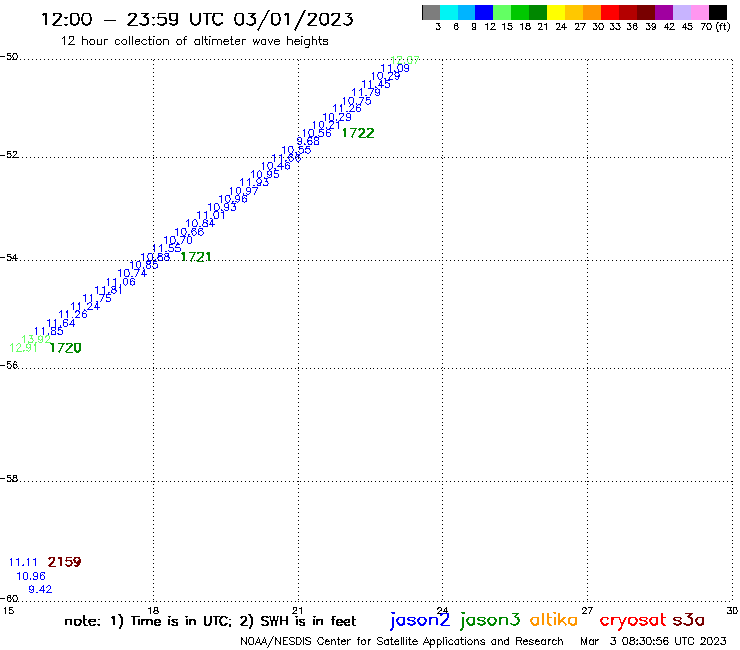Click the green pass time label 1721
The image size is (740, 650).
click(196, 257)
